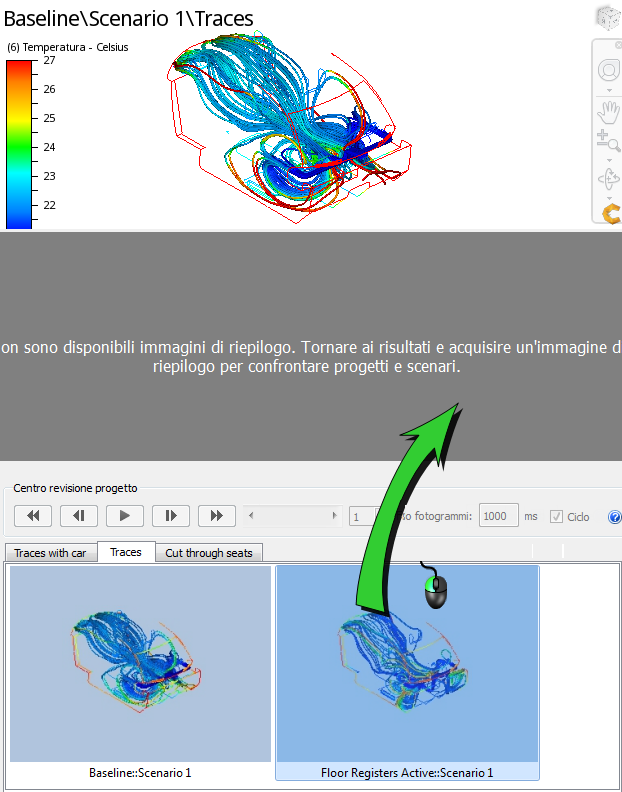Open the SteeringWheels navigation tool

[x=609, y=70]
